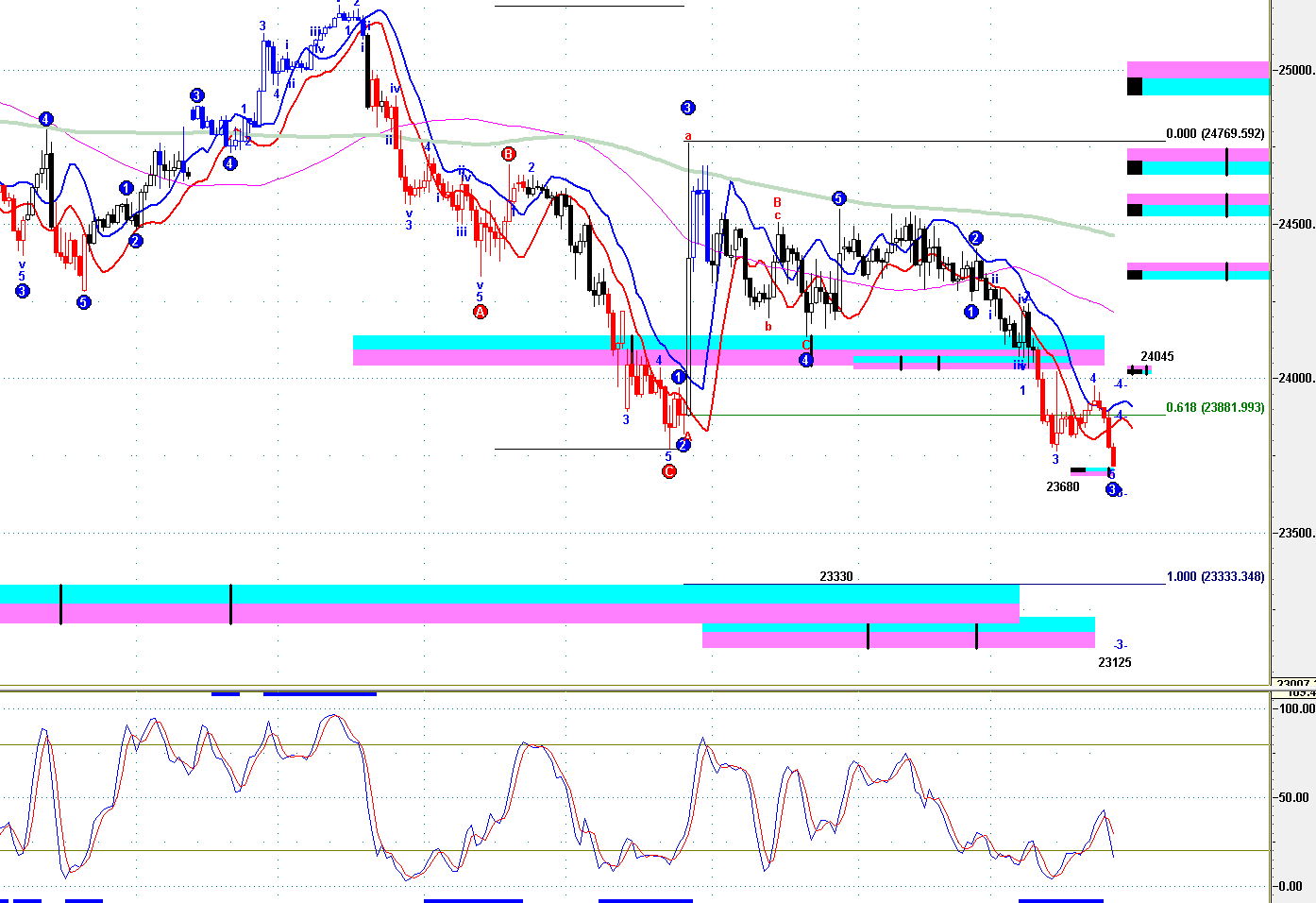The height and width of the screenshot is (903, 1316).
Task: Select the blue -4- wave label
Action: (1120, 384)
